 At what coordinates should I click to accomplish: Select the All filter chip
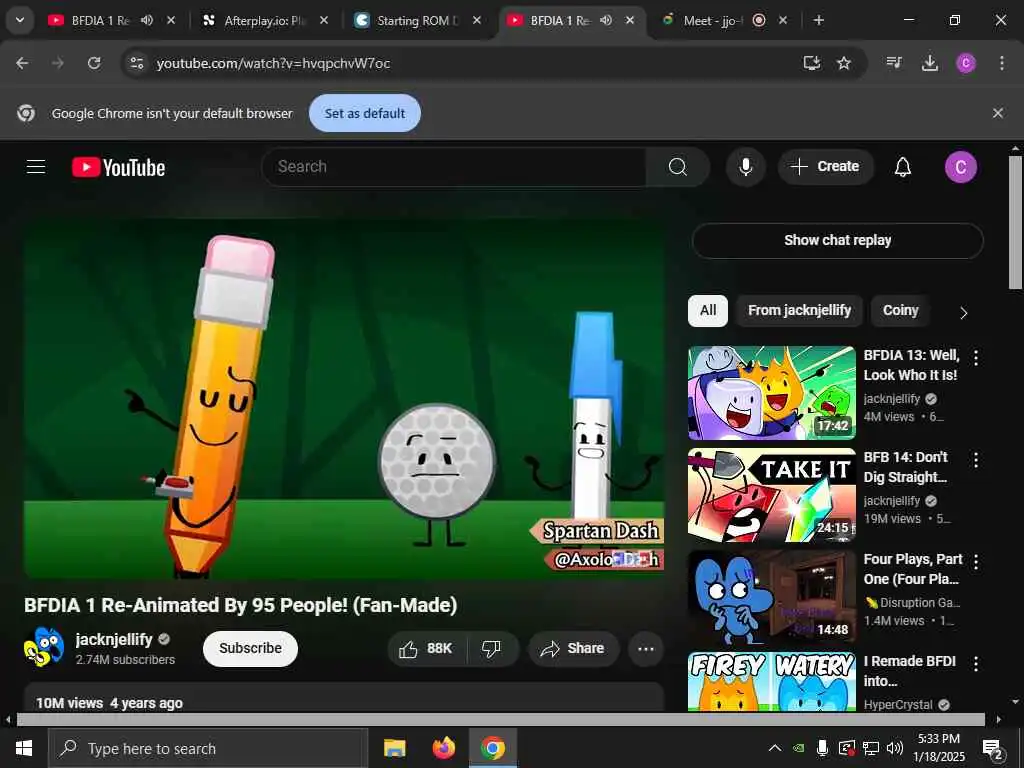coord(708,311)
